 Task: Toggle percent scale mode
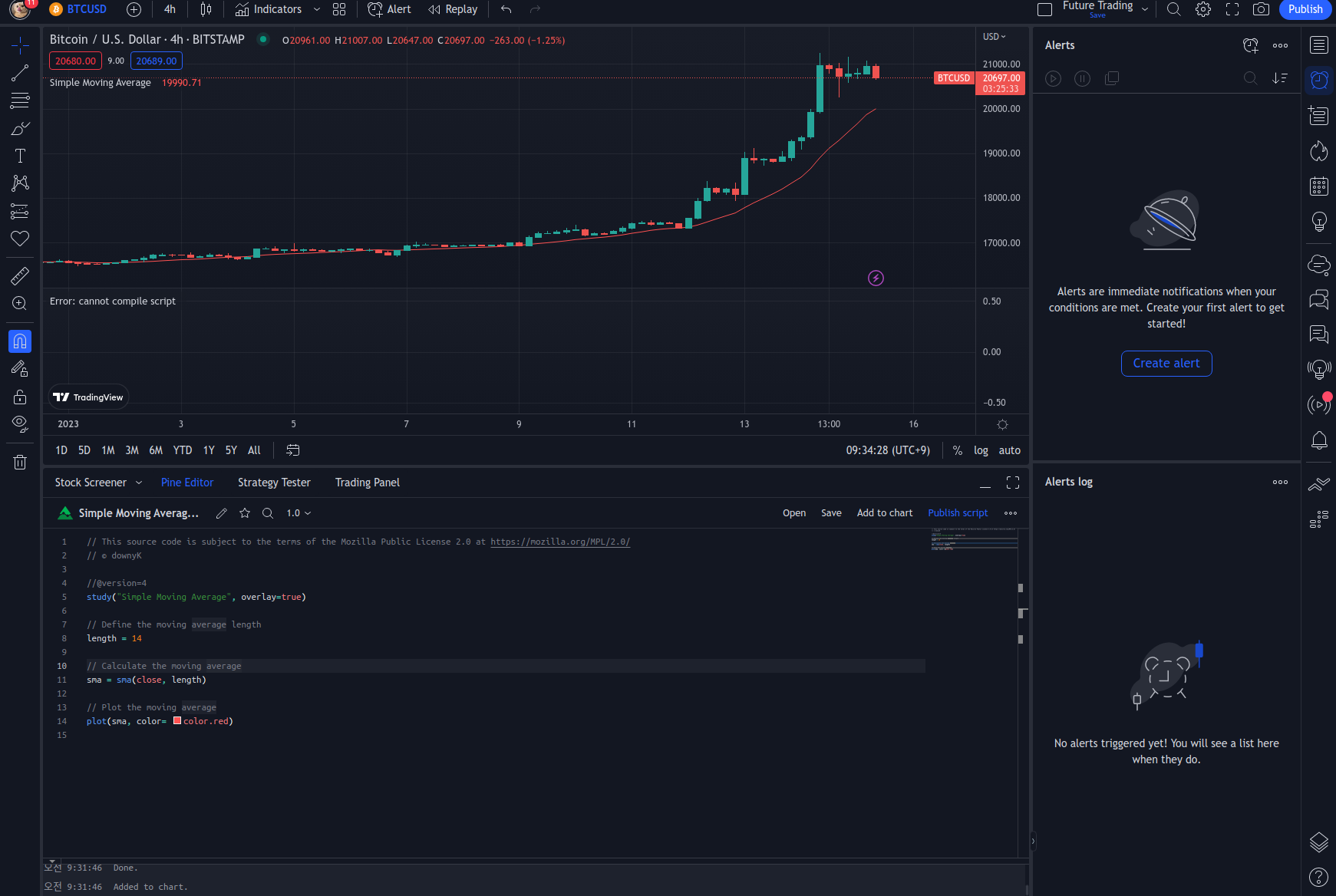958,450
